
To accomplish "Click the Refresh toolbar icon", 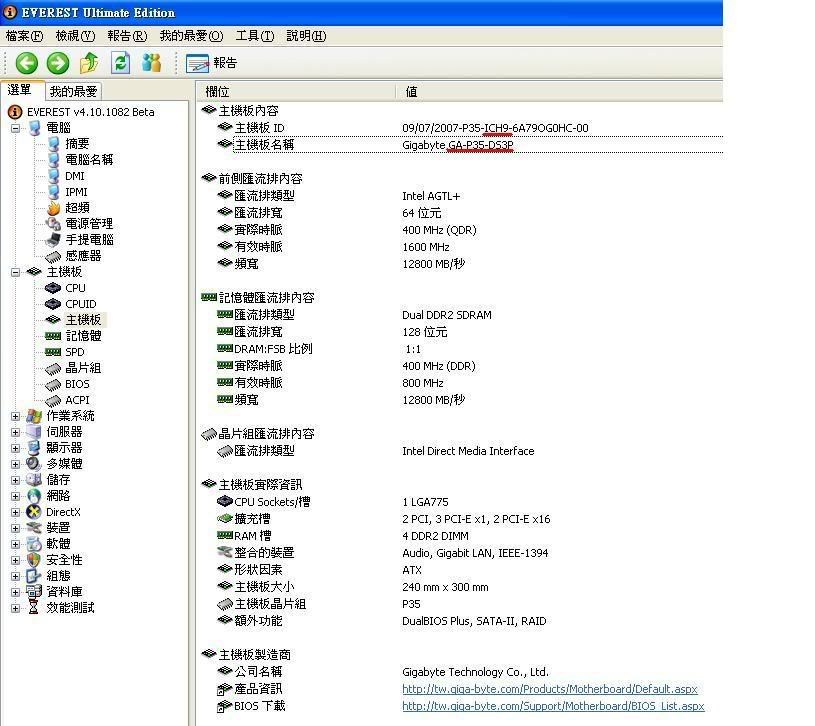I will 121,63.
